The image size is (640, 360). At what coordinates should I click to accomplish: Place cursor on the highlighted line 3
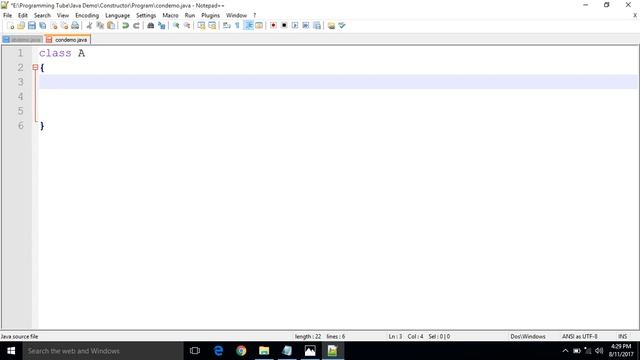pyautogui.click(x=338, y=82)
